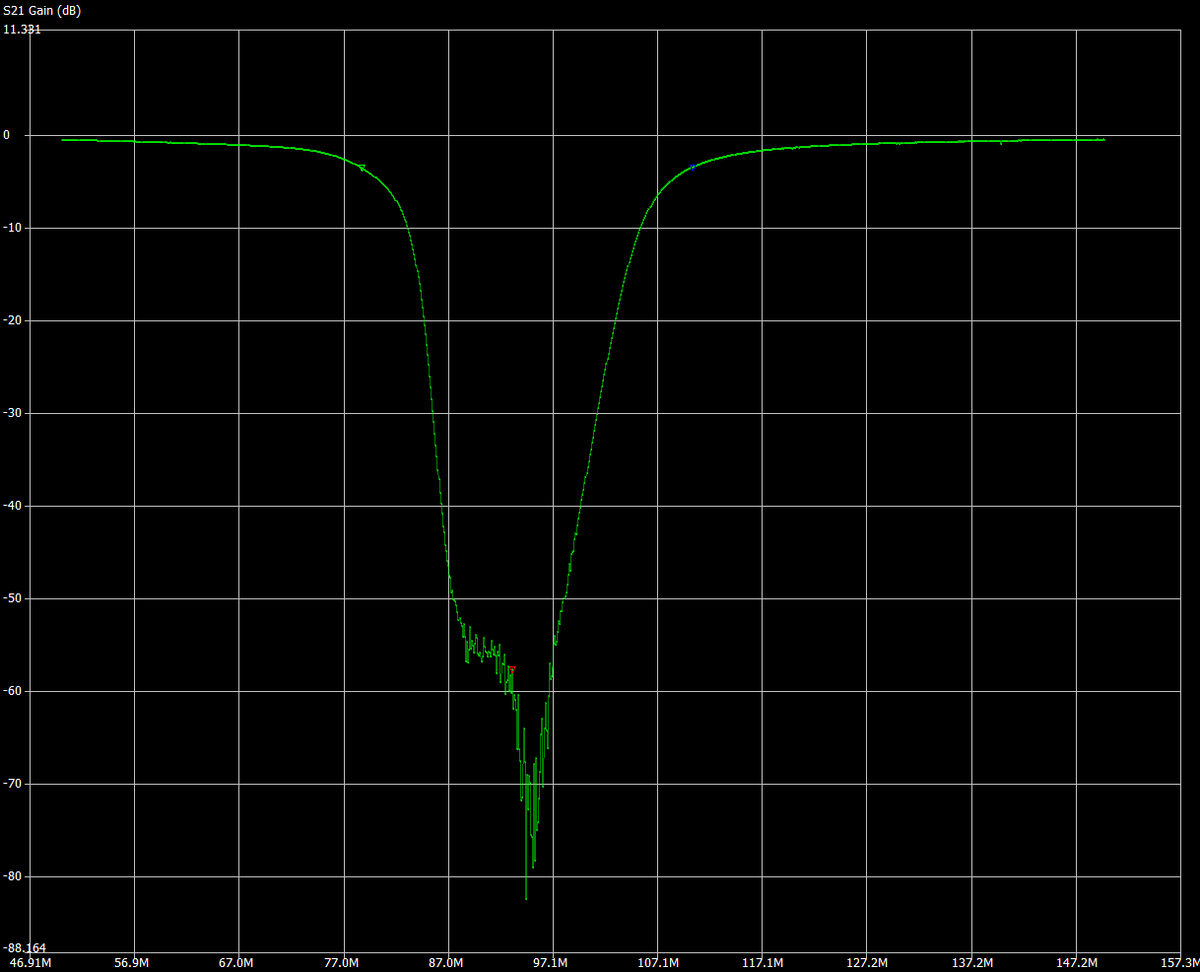Click the 87.0M frequency label
This screenshot has width=1200, height=972.
446,963
